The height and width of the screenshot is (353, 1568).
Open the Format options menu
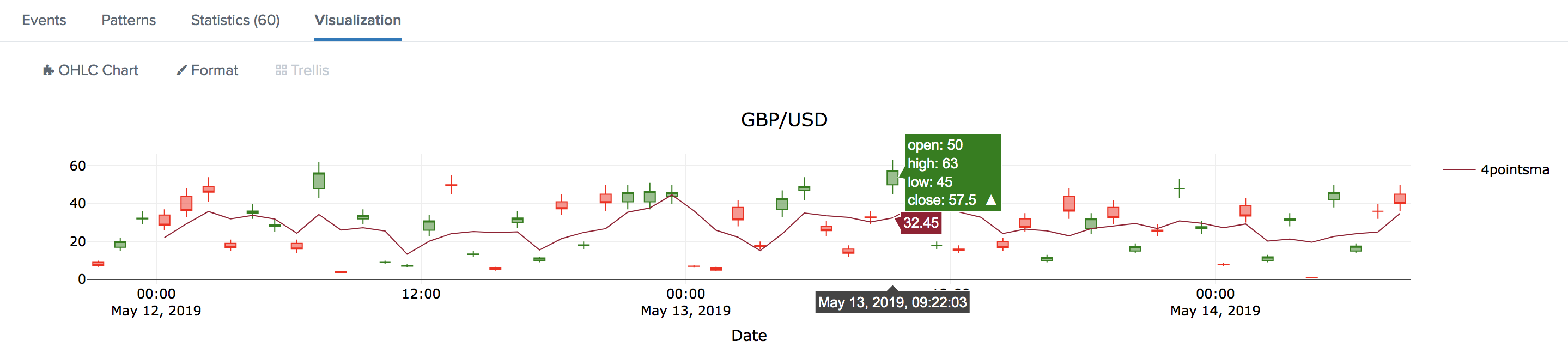pos(208,71)
